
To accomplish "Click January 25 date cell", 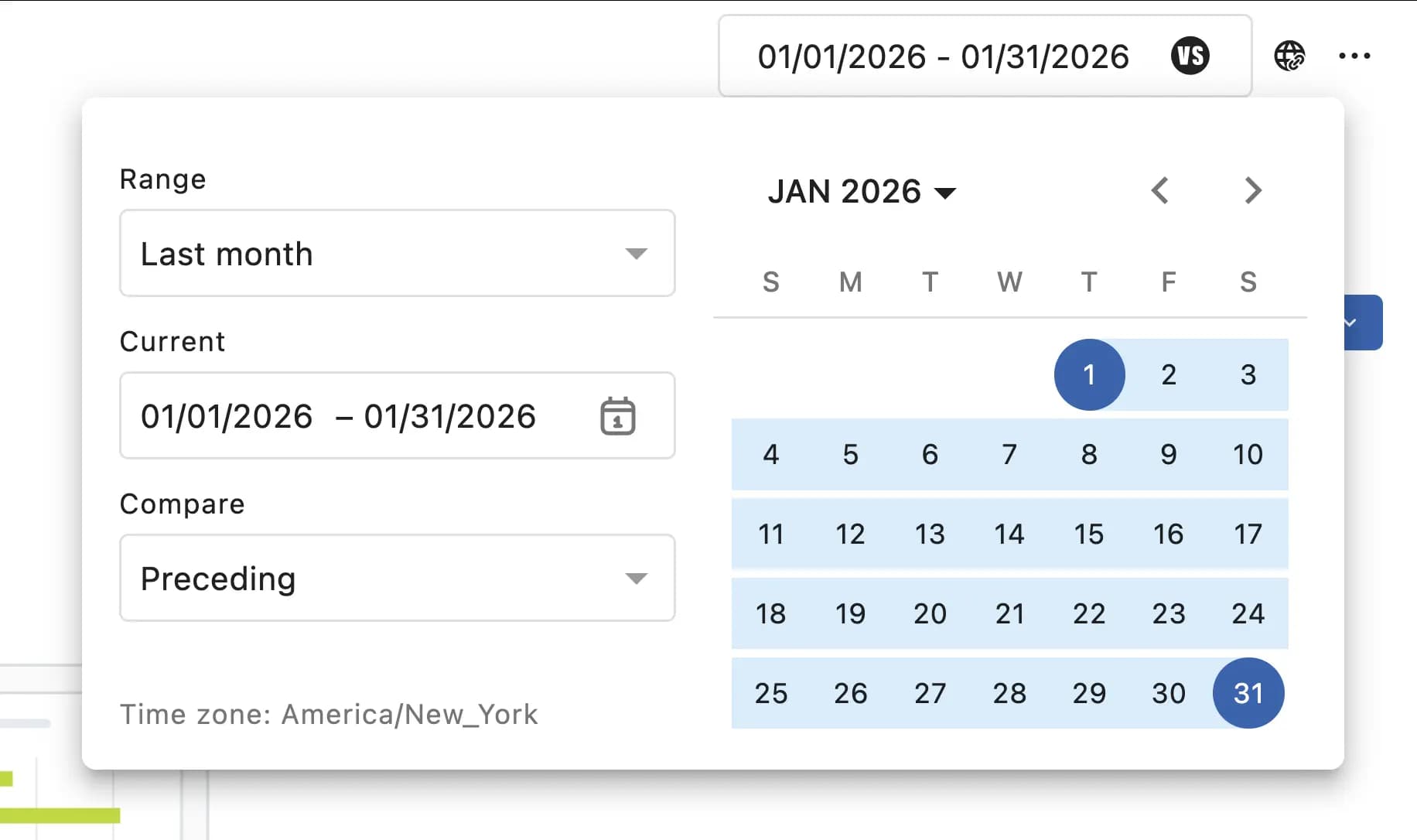I will 771,693.
